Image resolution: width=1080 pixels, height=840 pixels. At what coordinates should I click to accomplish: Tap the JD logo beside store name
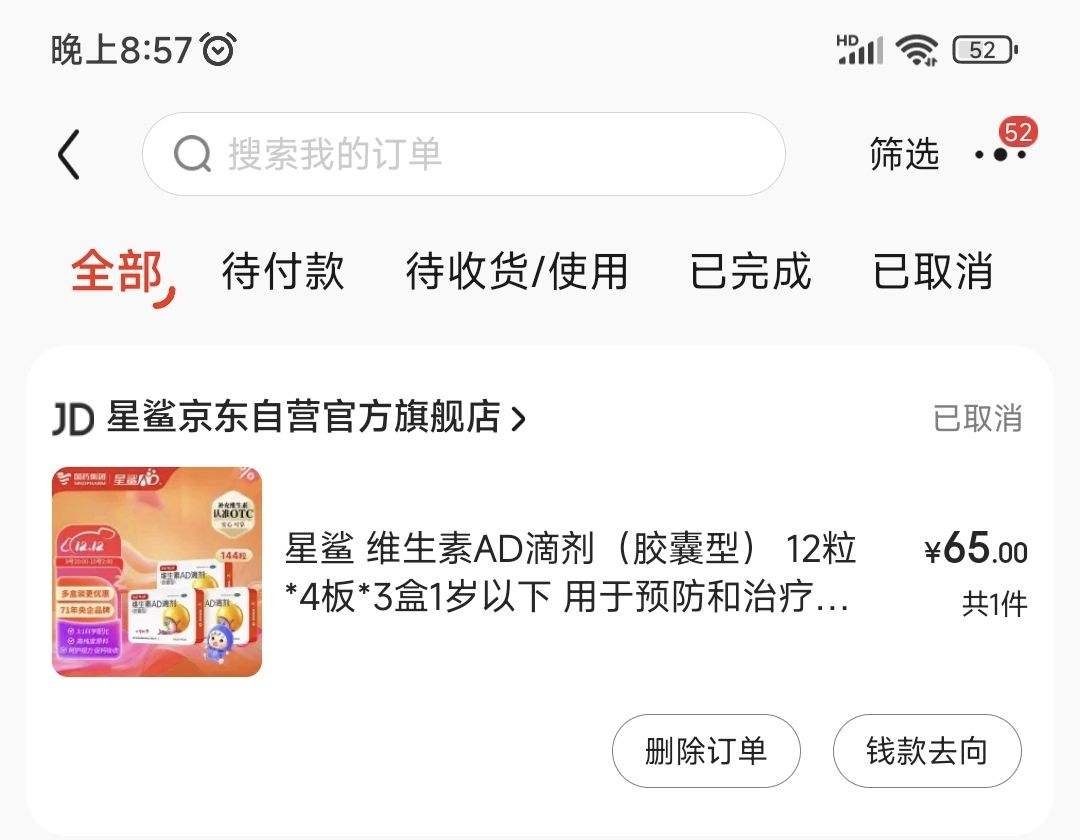pyautogui.click(x=73, y=419)
